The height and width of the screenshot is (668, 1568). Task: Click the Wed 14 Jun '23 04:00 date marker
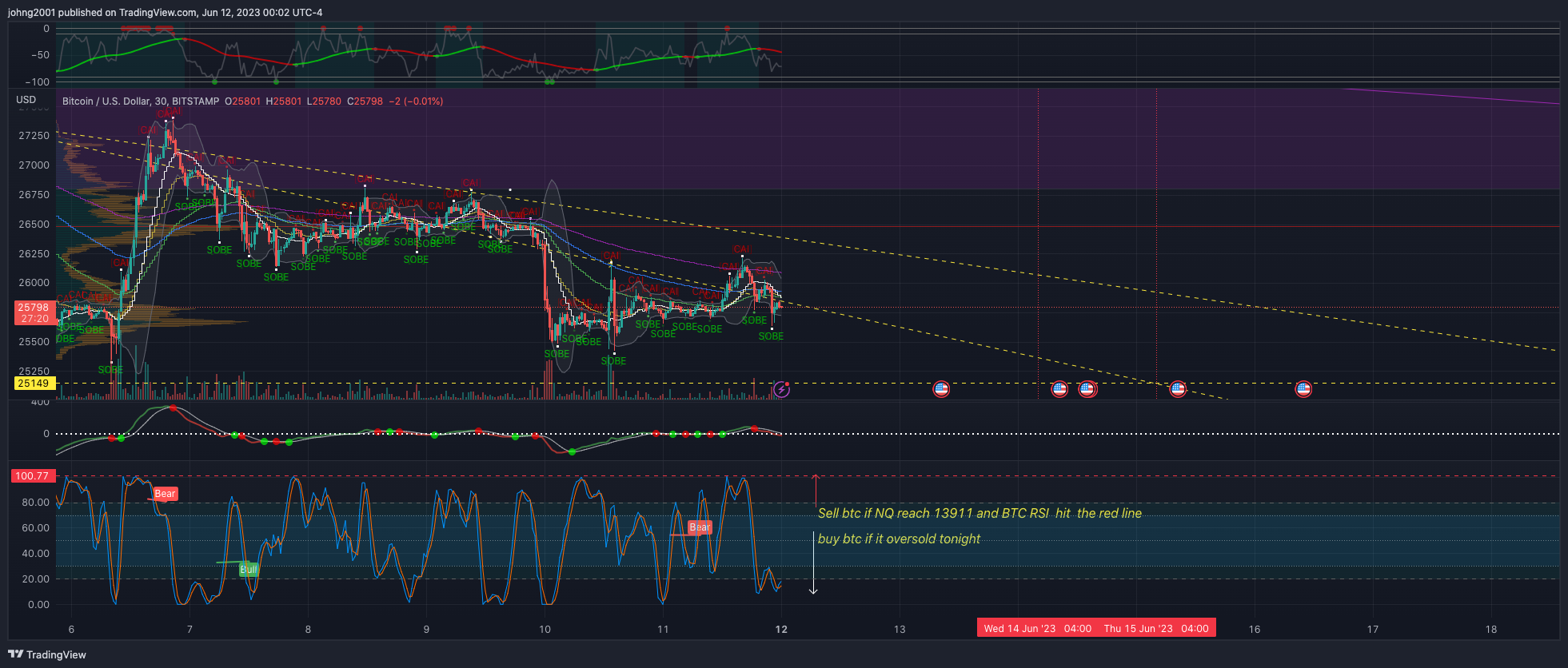[1037, 629]
